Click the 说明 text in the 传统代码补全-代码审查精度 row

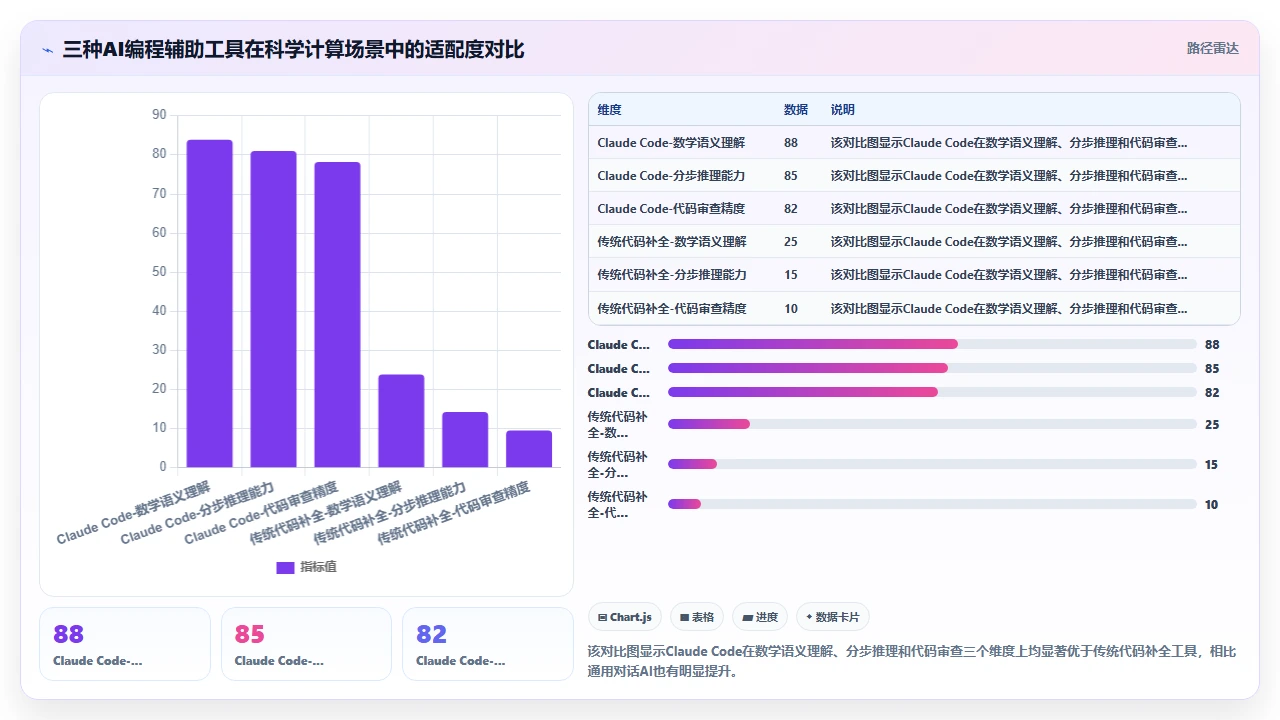tap(1010, 309)
